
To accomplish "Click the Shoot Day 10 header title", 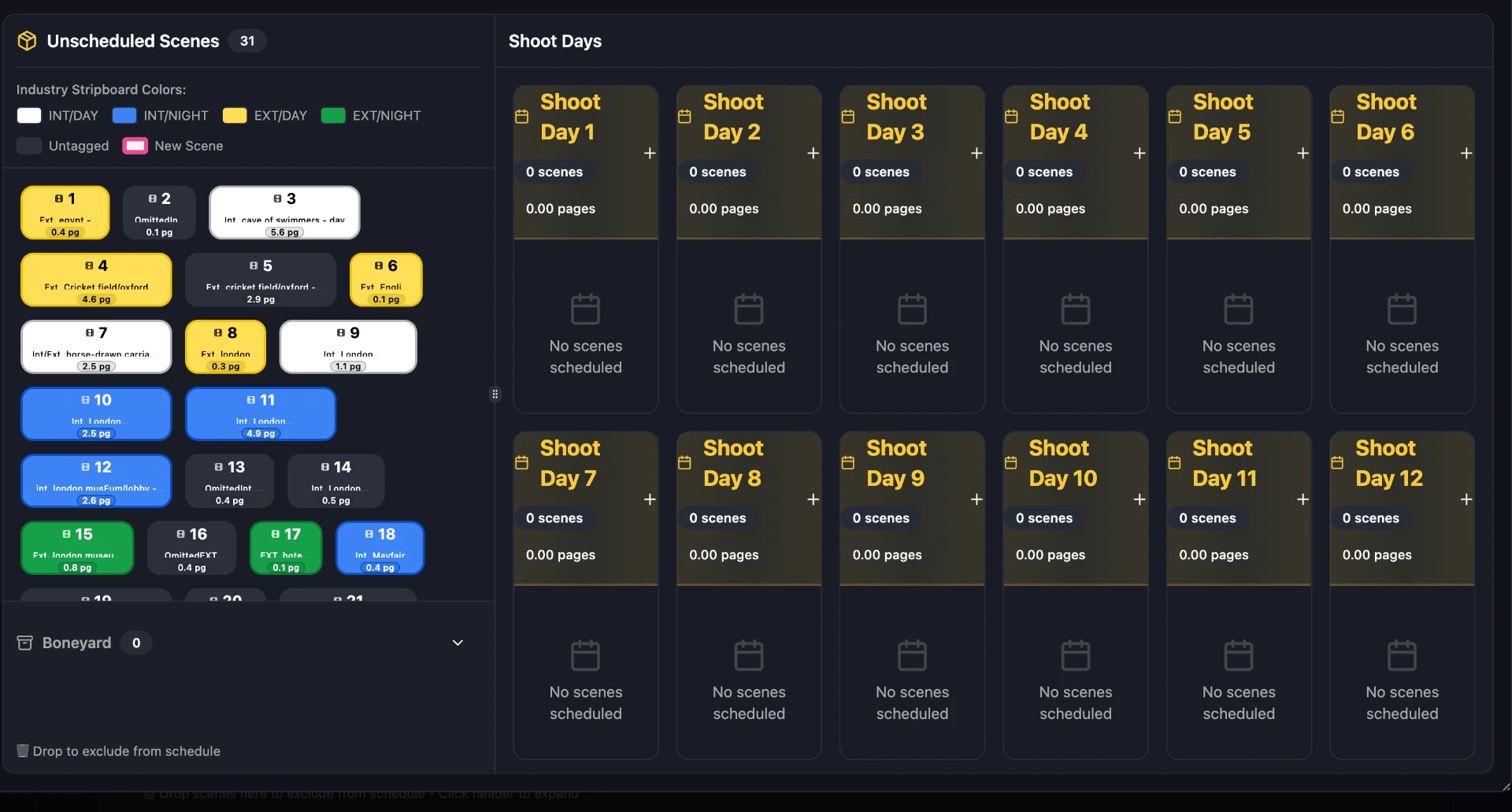I will pyautogui.click(x=1062, y=463).
